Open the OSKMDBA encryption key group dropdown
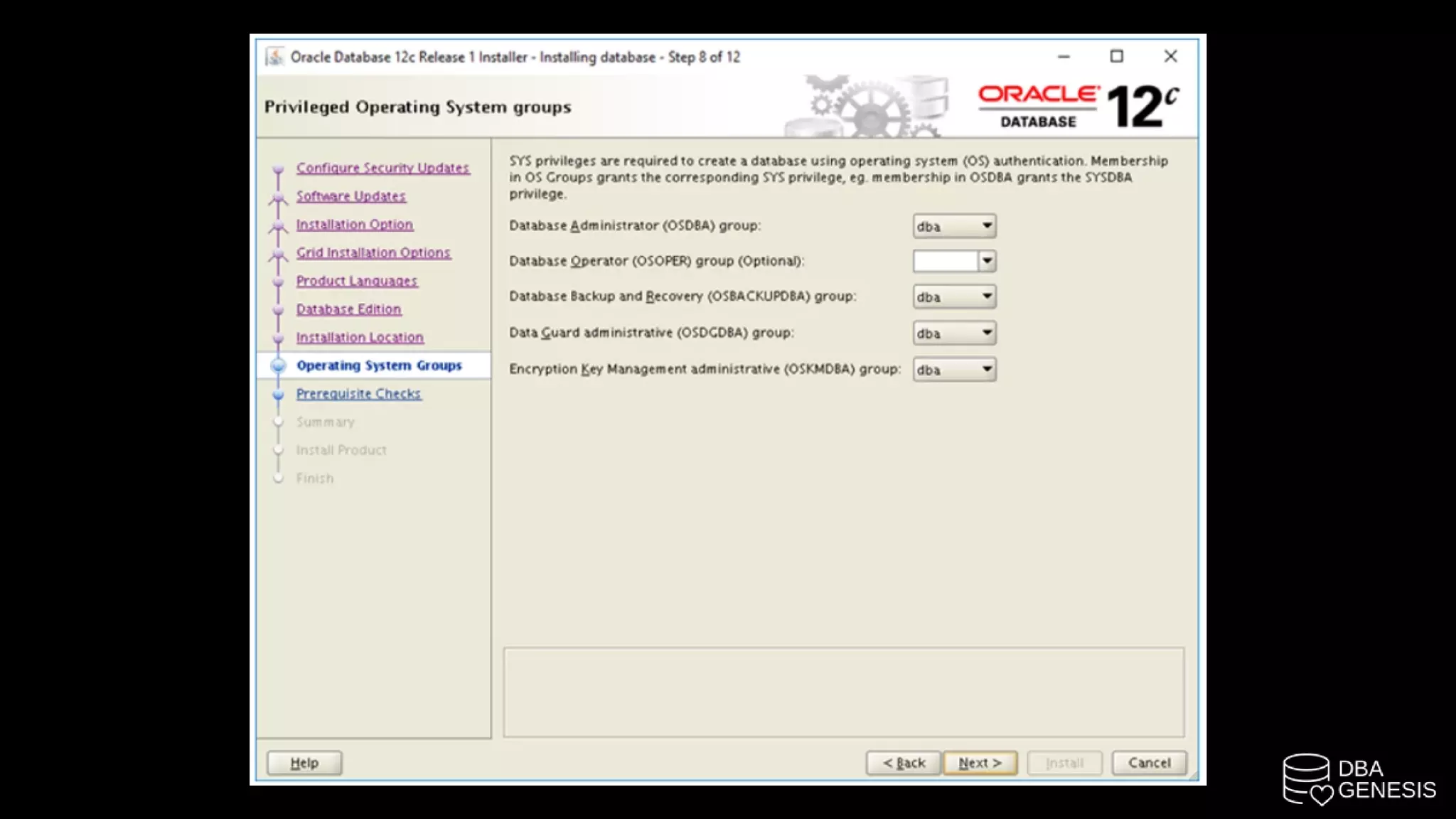This screenshot has width=1456, height=819. (x=954, y=369)
